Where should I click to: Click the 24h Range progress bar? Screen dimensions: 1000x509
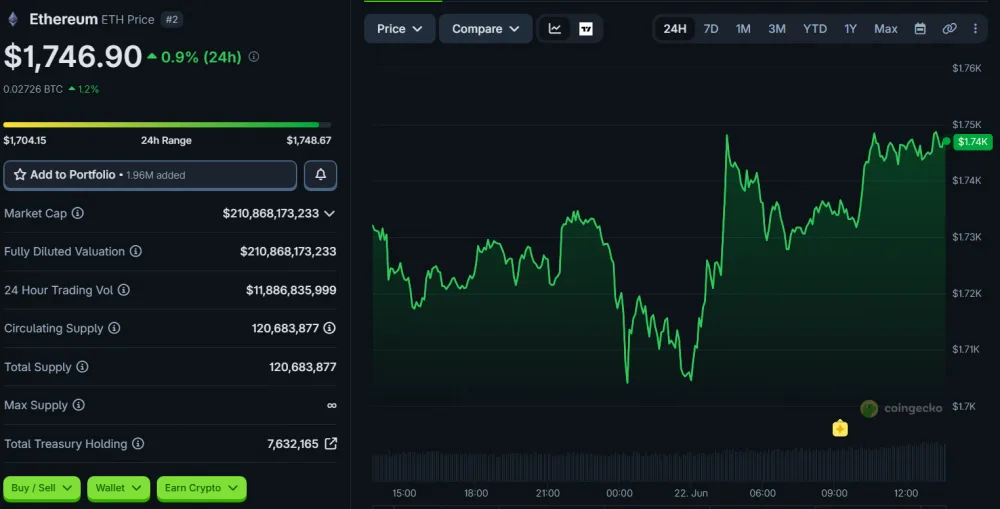[167, 124]
